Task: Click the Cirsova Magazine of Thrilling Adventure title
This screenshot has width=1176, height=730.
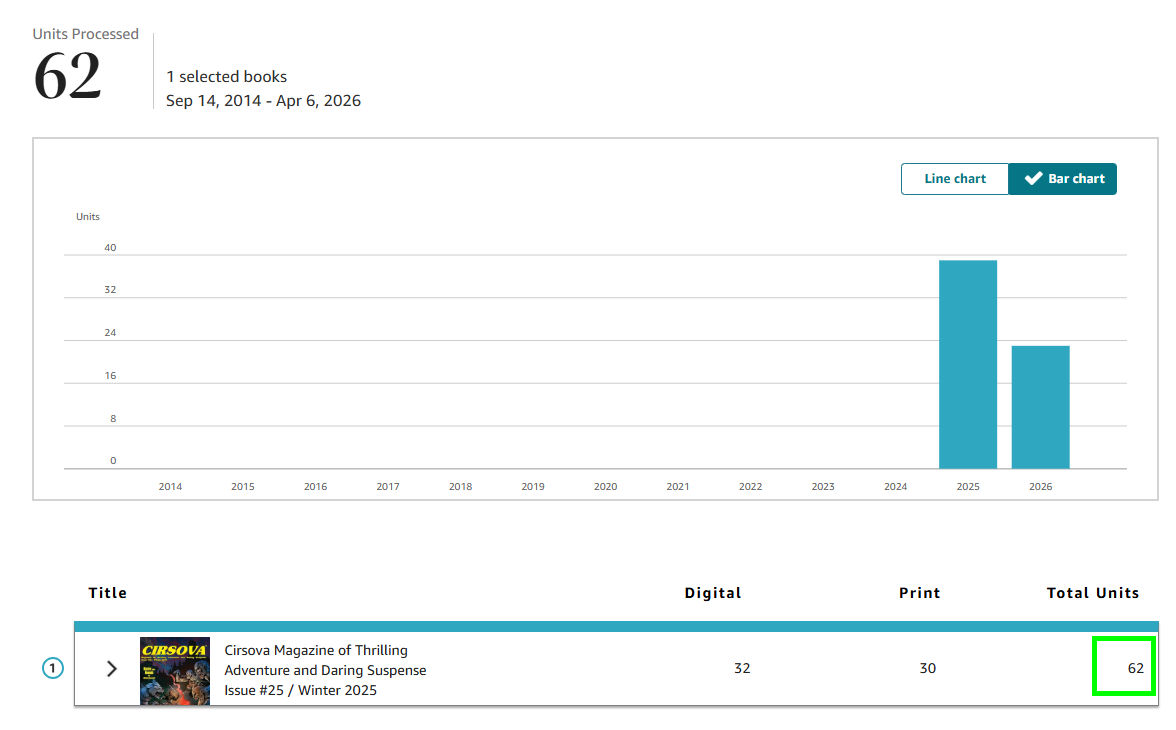Action: [x=325, y=670]
